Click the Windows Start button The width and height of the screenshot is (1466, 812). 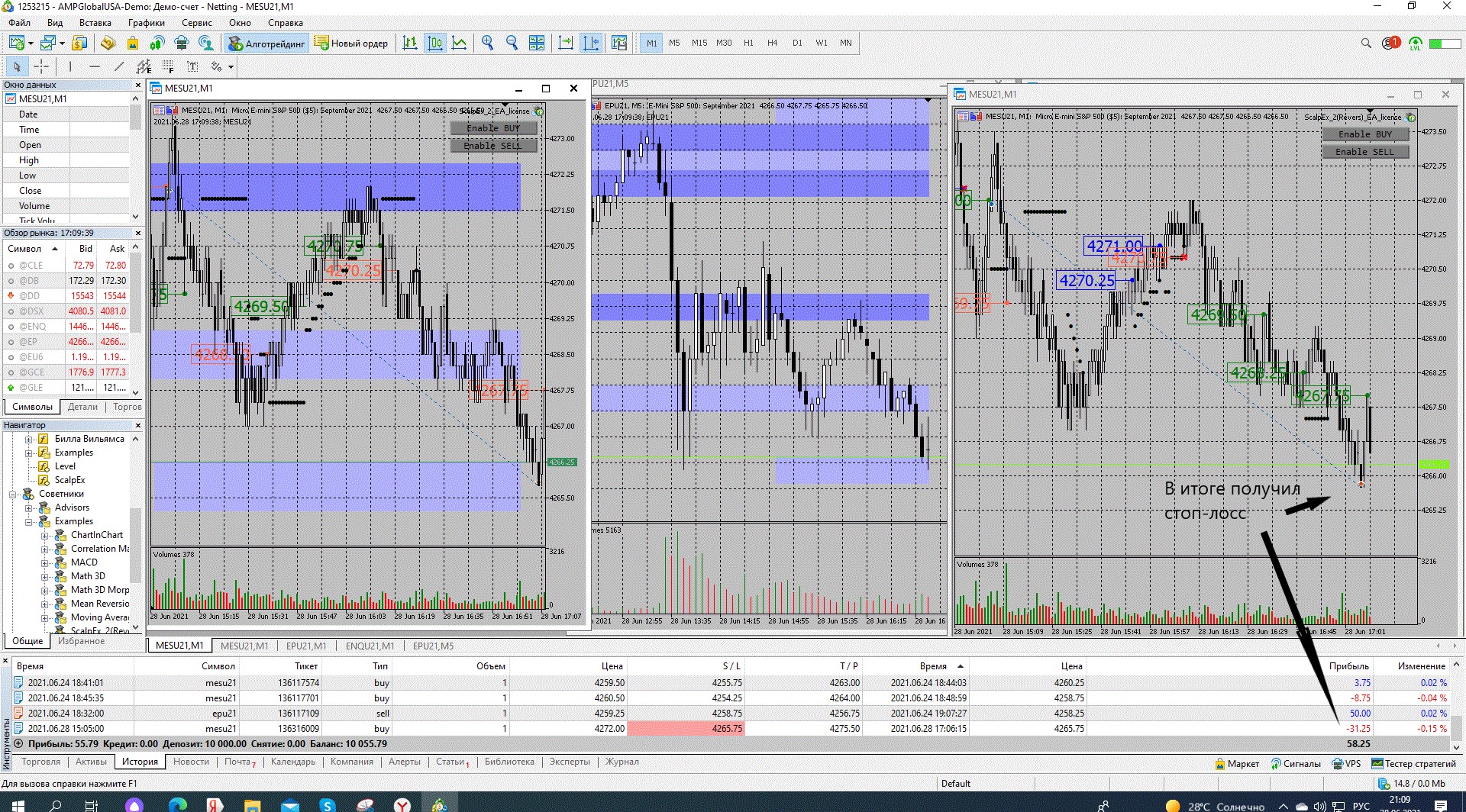(x=17, y=805)
